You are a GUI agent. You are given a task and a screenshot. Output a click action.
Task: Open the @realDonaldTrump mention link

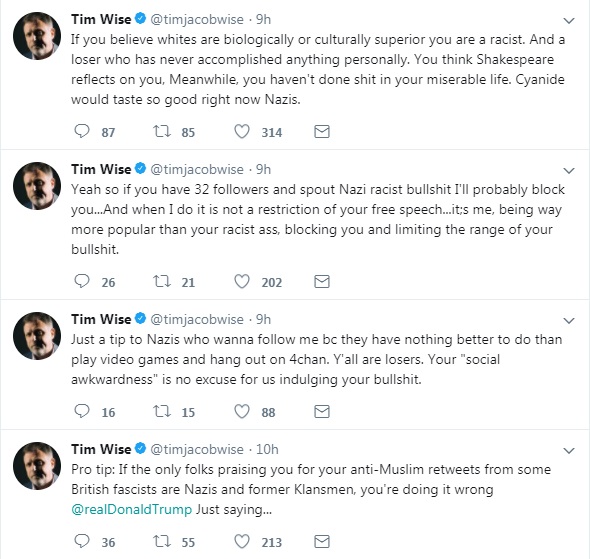point(132,509)
